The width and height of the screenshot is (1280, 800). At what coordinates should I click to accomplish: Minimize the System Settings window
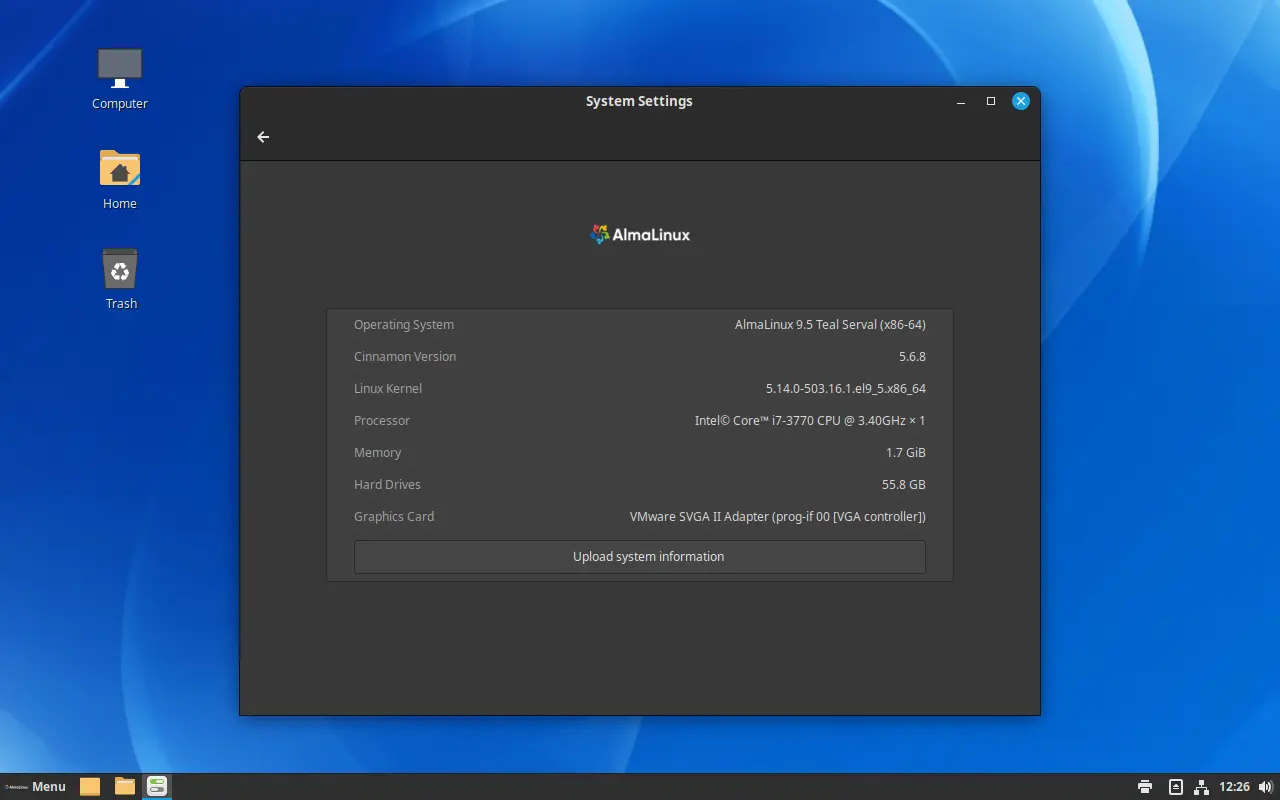(961, 101)
